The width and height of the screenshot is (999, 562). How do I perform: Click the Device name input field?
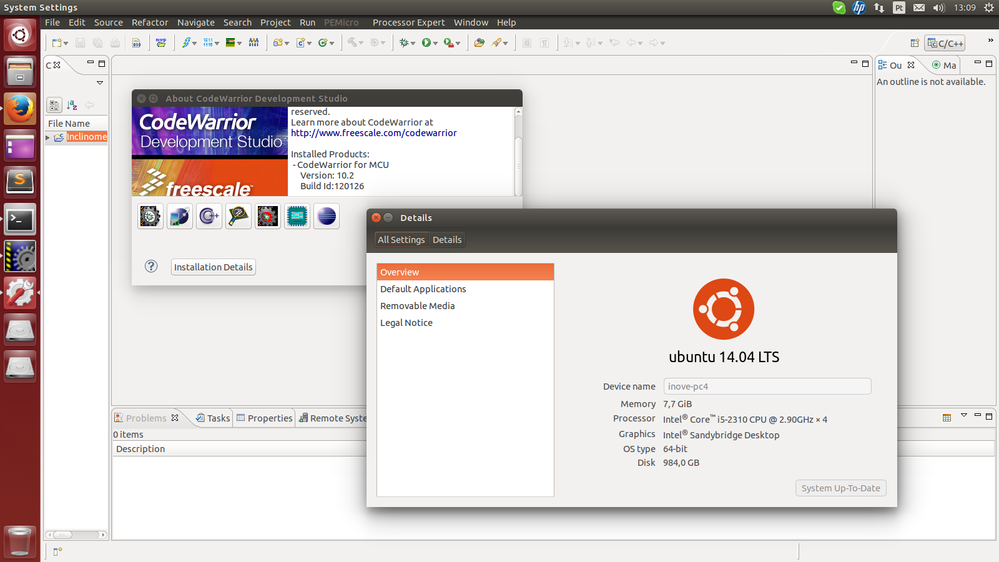(767, 386)
